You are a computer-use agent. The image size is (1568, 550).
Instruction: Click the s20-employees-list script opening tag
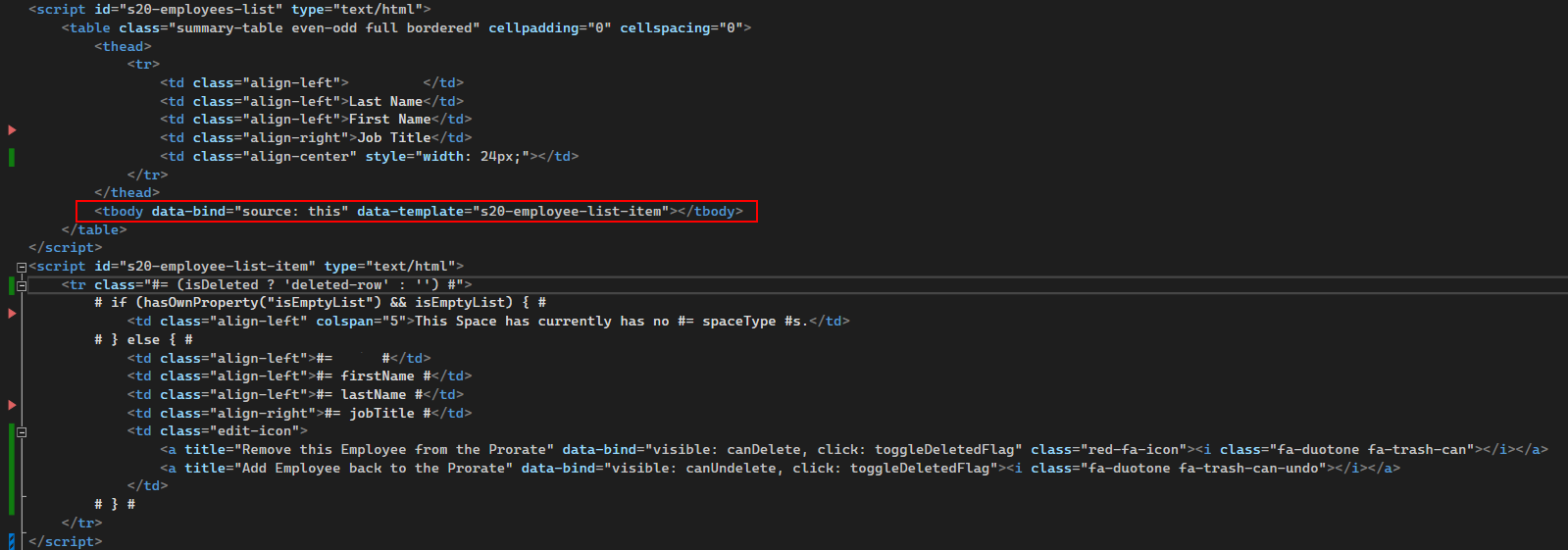click(x=229, y=10)
